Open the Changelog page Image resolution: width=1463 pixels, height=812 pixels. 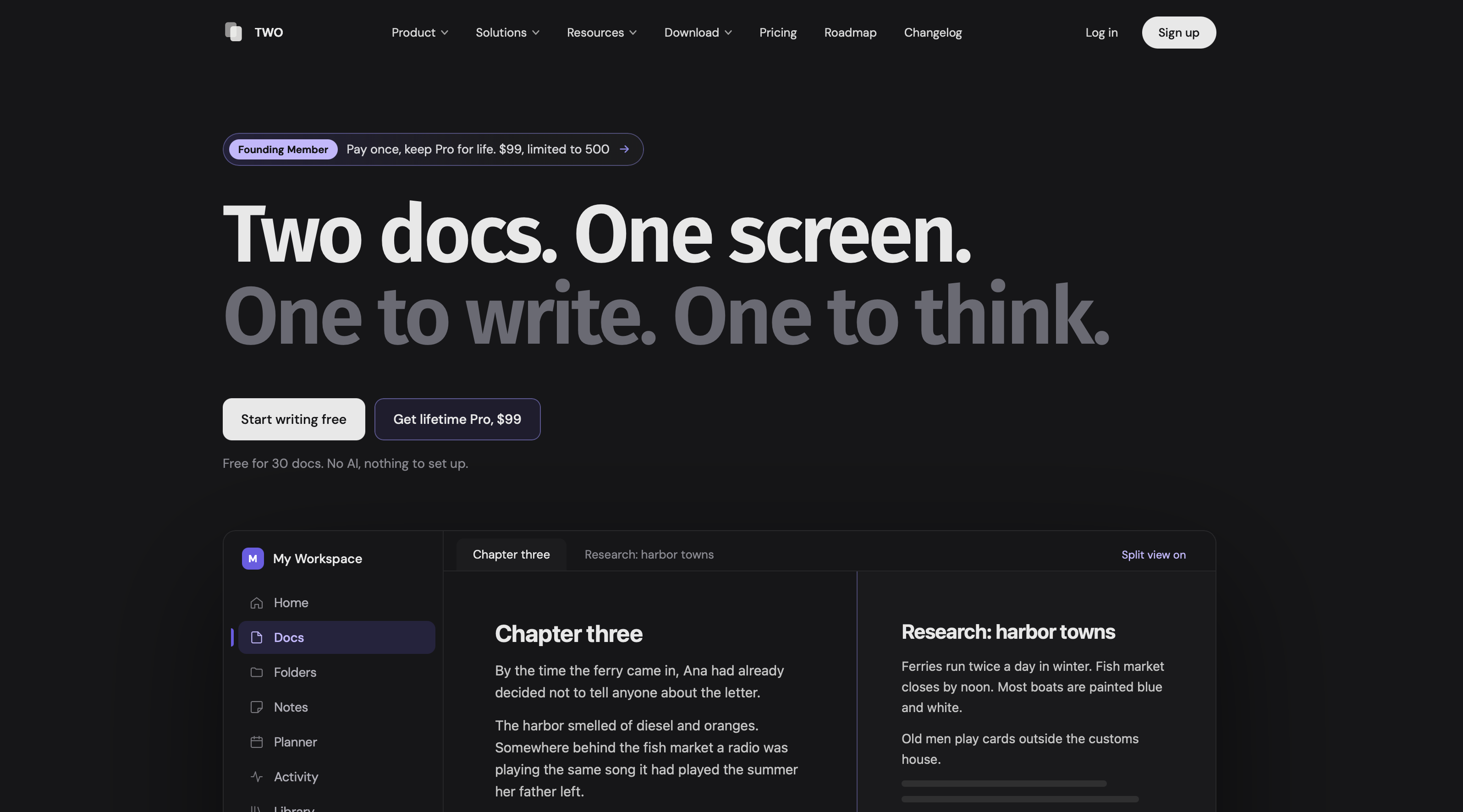[x=933, y=33]
